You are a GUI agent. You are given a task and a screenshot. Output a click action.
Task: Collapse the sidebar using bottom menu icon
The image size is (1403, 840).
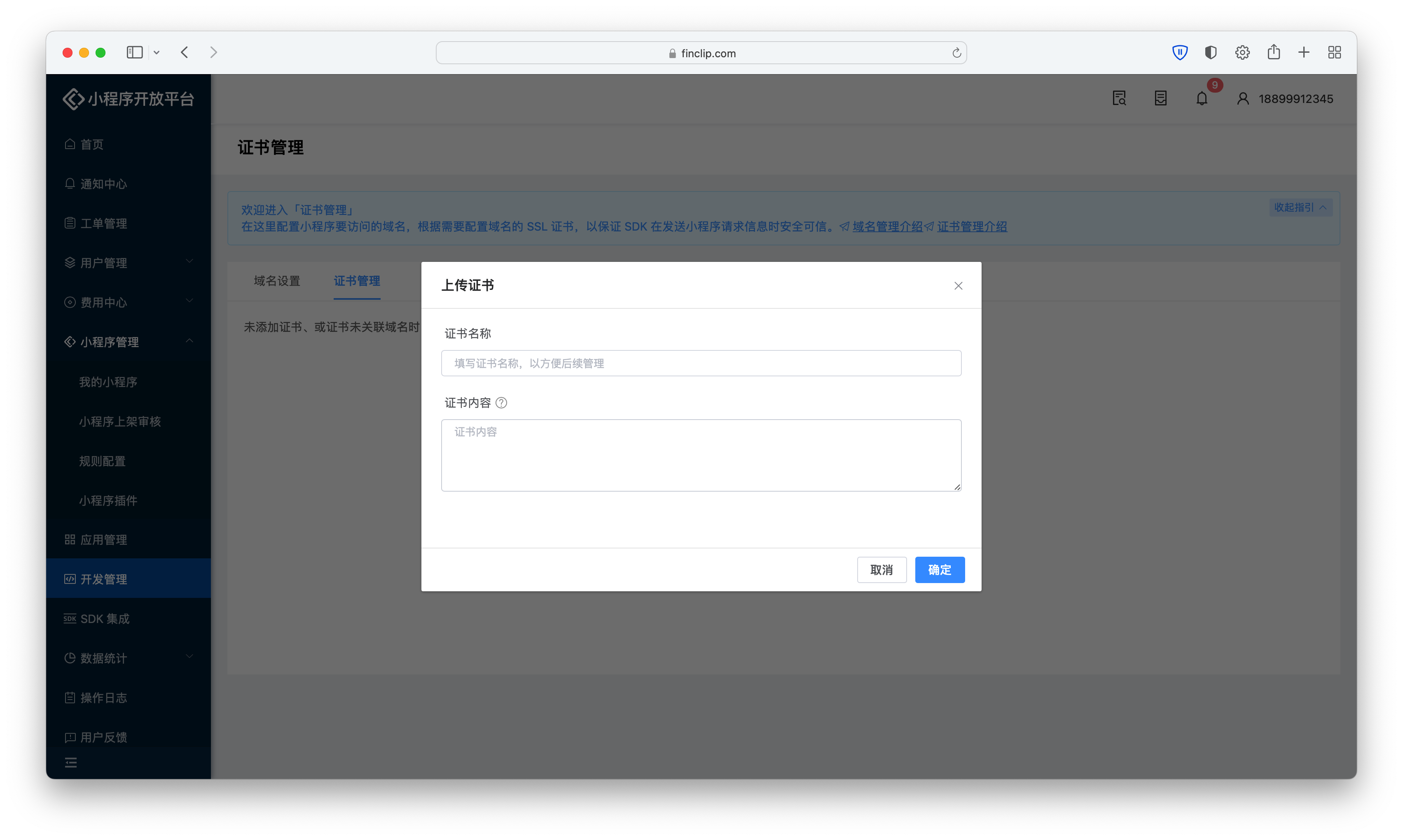pos(71,763)
